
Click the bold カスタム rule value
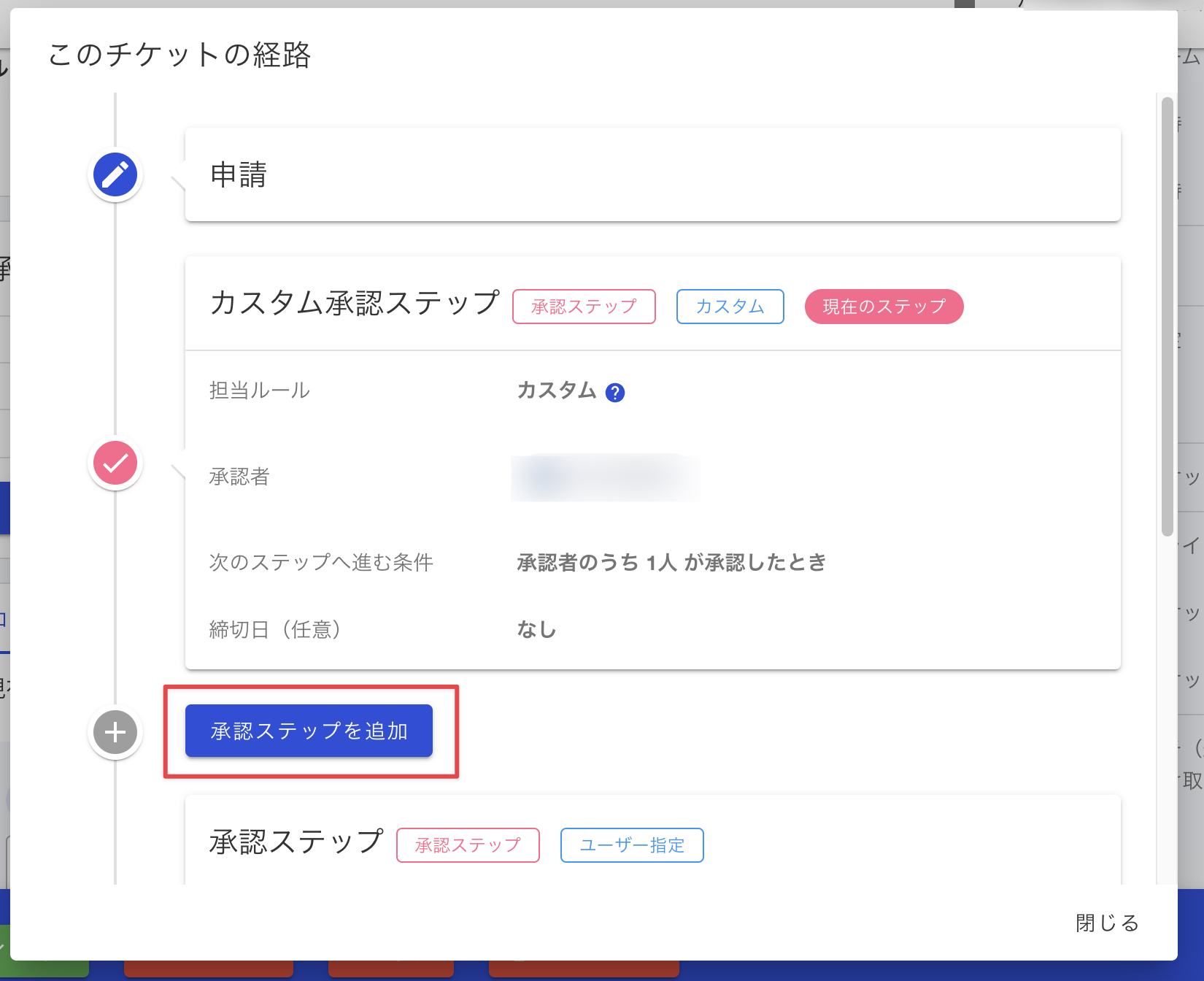557,391
